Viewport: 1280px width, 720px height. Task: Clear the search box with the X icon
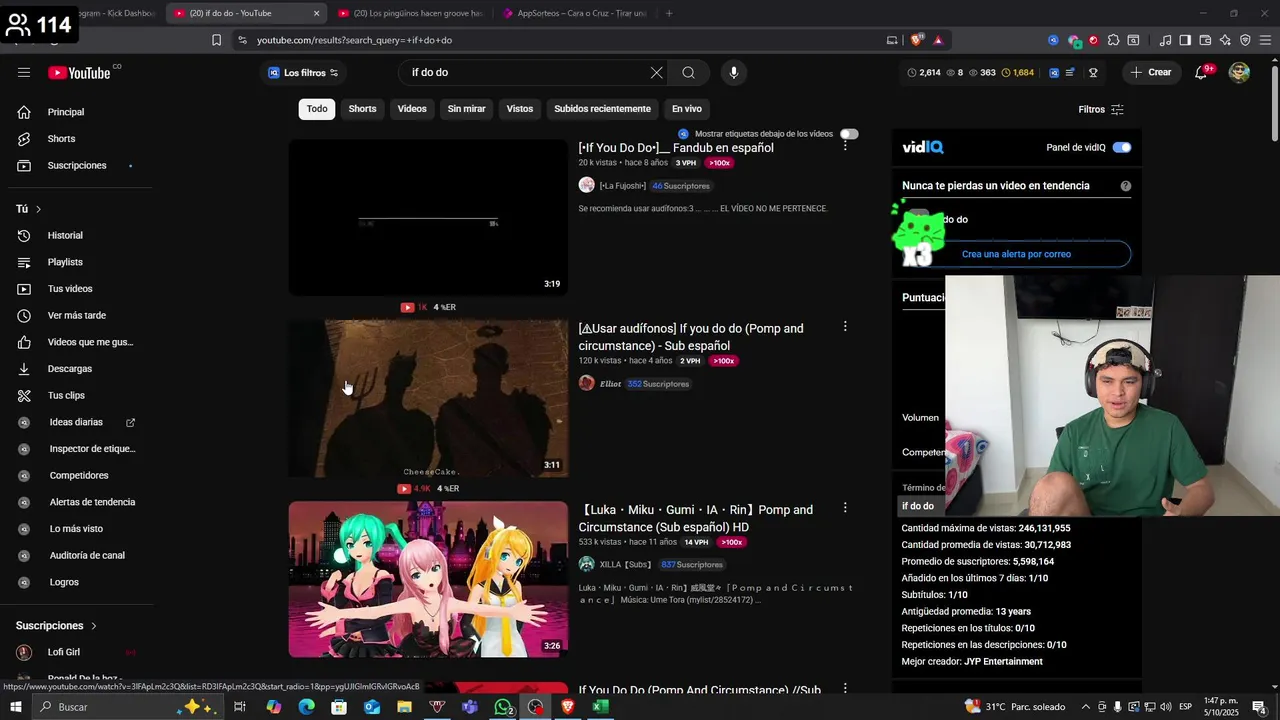656,72
